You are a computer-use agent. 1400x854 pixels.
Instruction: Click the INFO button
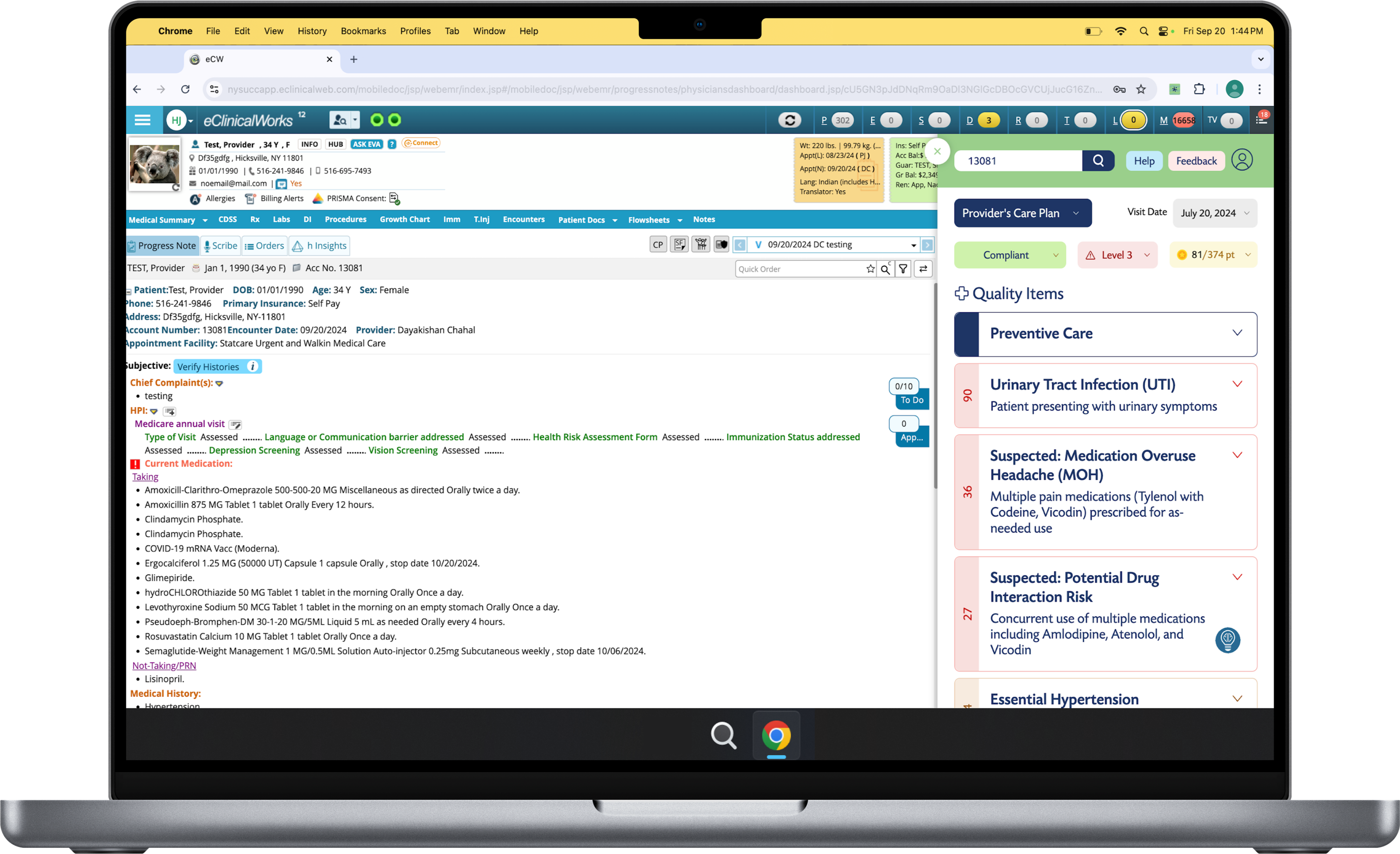(x=310, y=144)
